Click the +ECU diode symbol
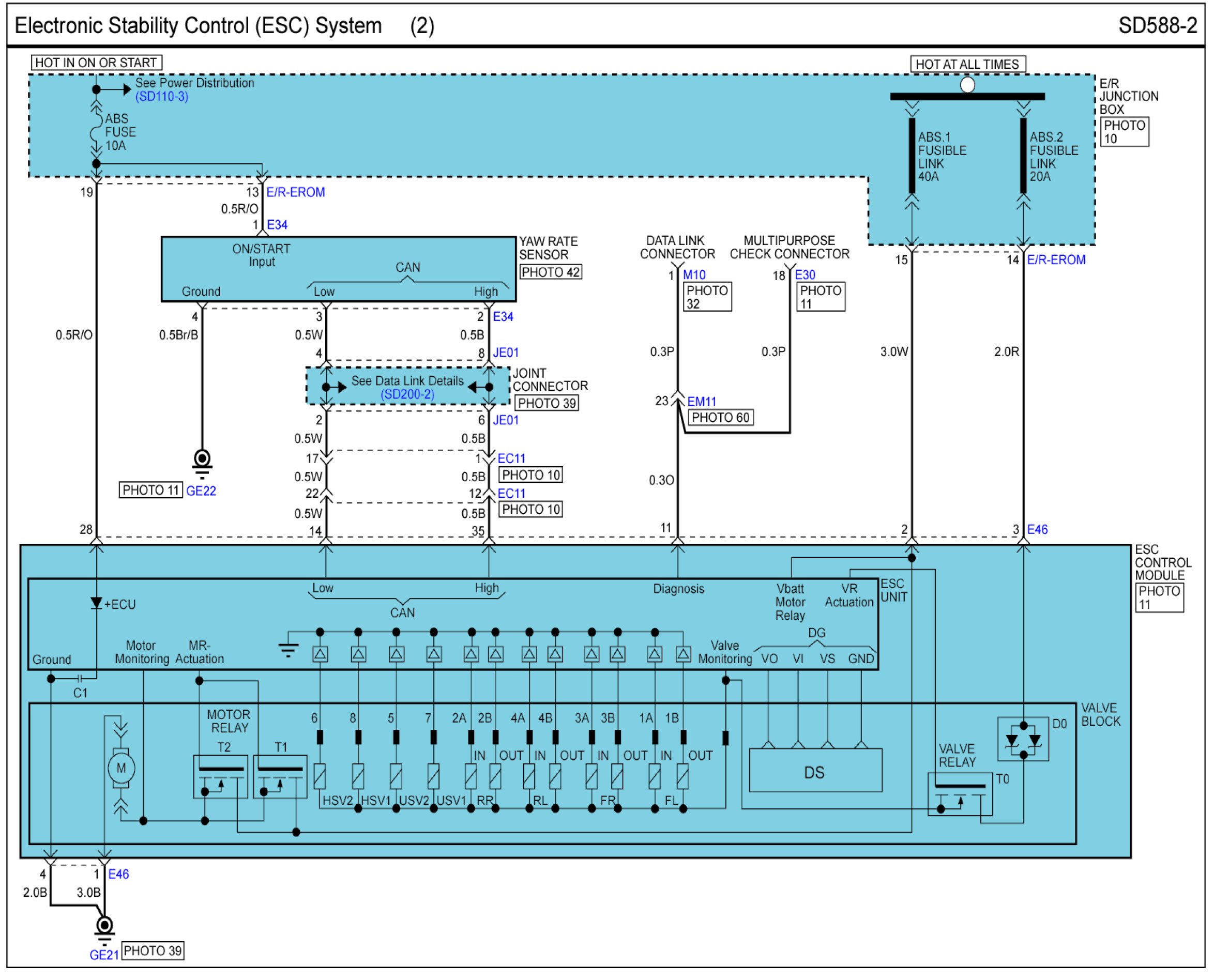The height and width of the screenshot is (980, 1214). click(x=97, y=604)
